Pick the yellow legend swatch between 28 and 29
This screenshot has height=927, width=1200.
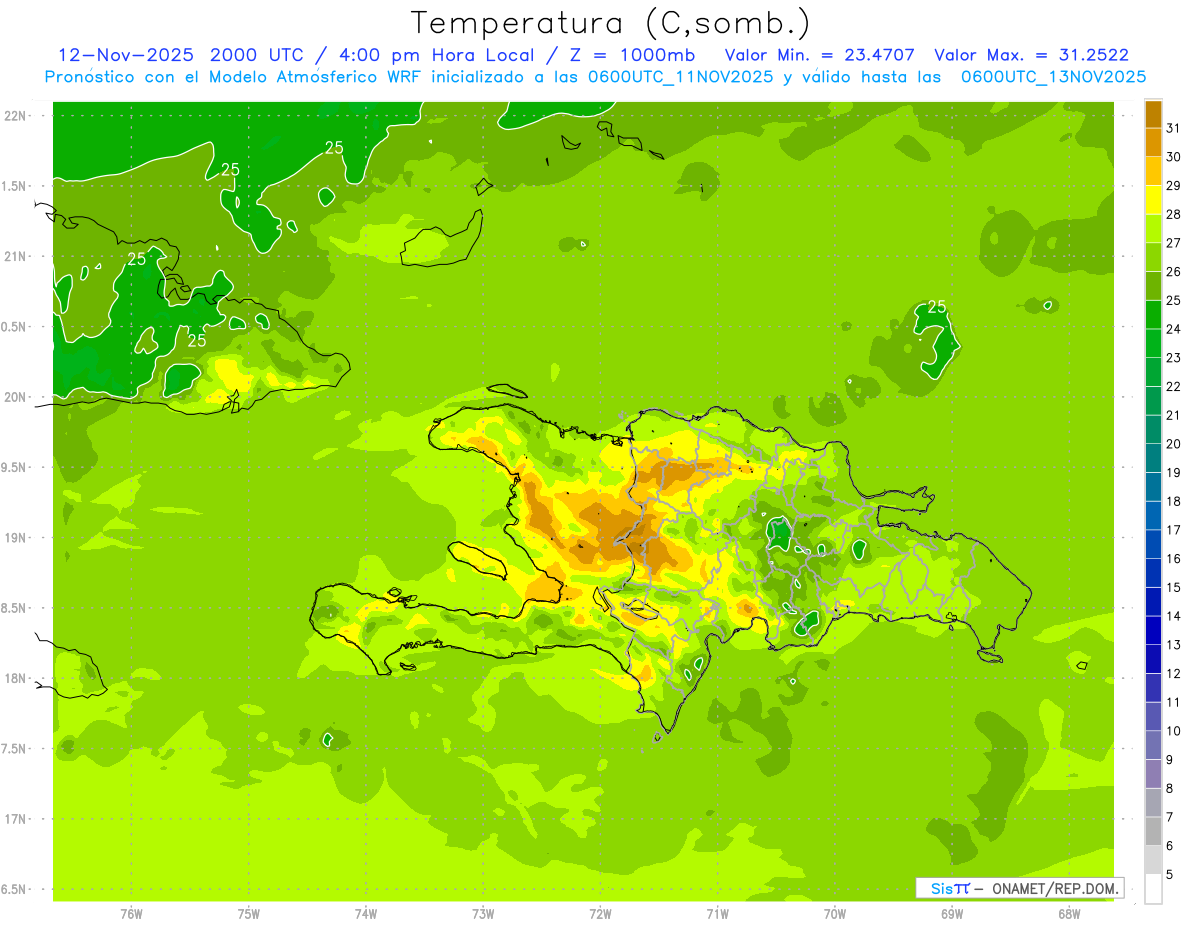point(1153,200)
